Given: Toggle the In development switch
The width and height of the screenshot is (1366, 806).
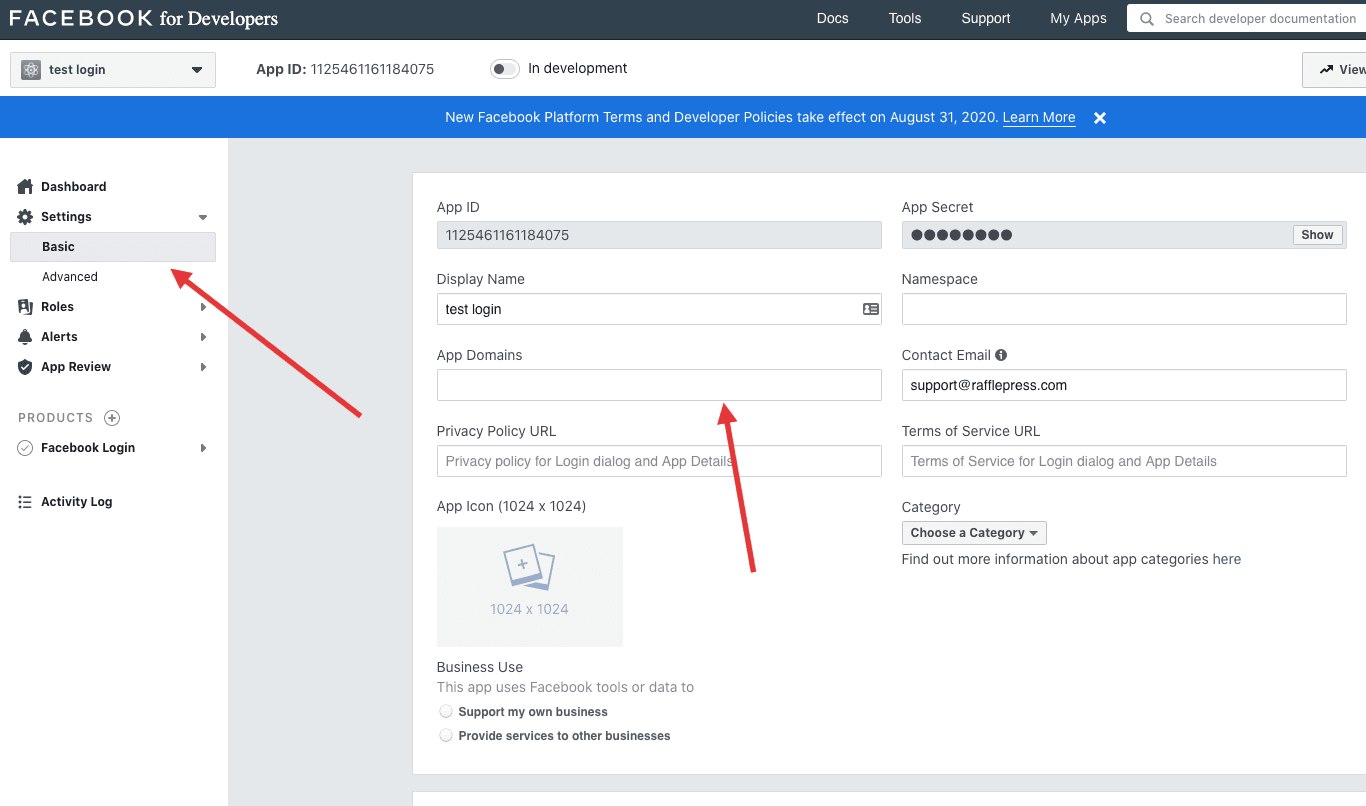Looking at the screenshot, I should tap(505, 68).
